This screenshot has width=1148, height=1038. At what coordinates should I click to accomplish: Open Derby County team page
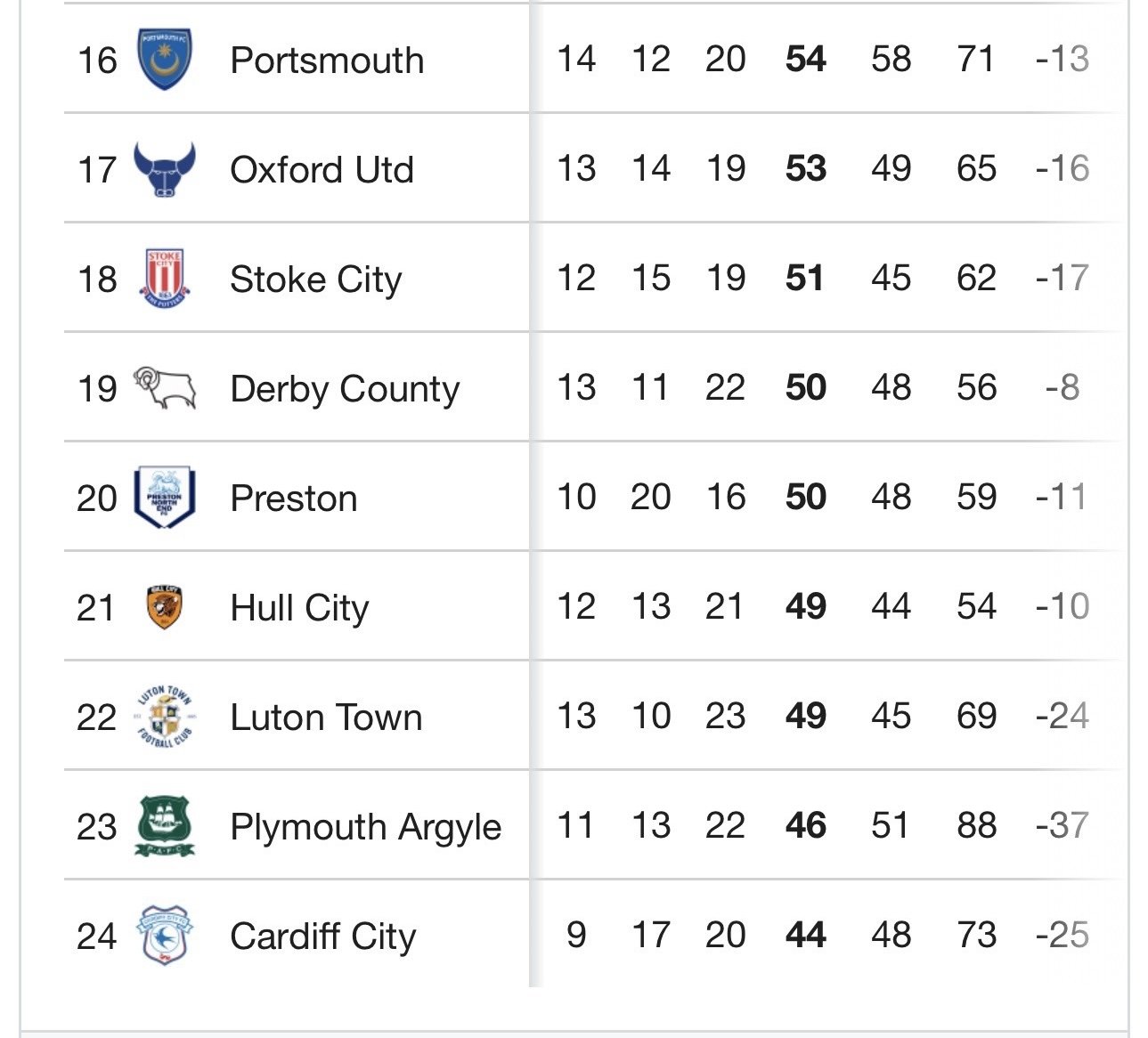point(345,390)
